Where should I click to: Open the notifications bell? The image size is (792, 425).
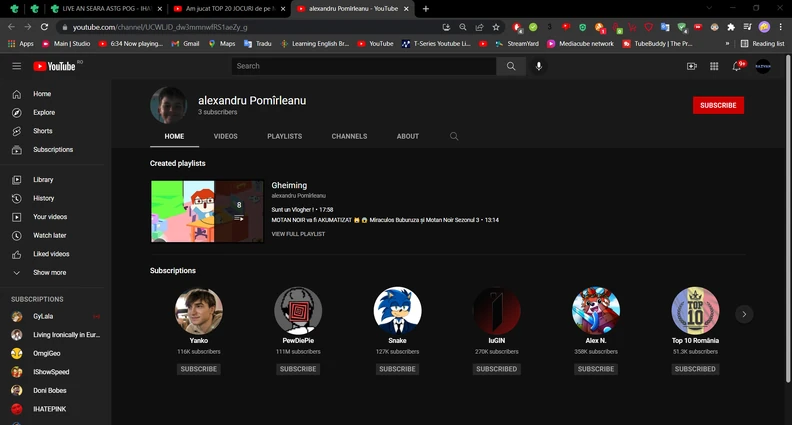pyautogui.click(x=737, y=66)
